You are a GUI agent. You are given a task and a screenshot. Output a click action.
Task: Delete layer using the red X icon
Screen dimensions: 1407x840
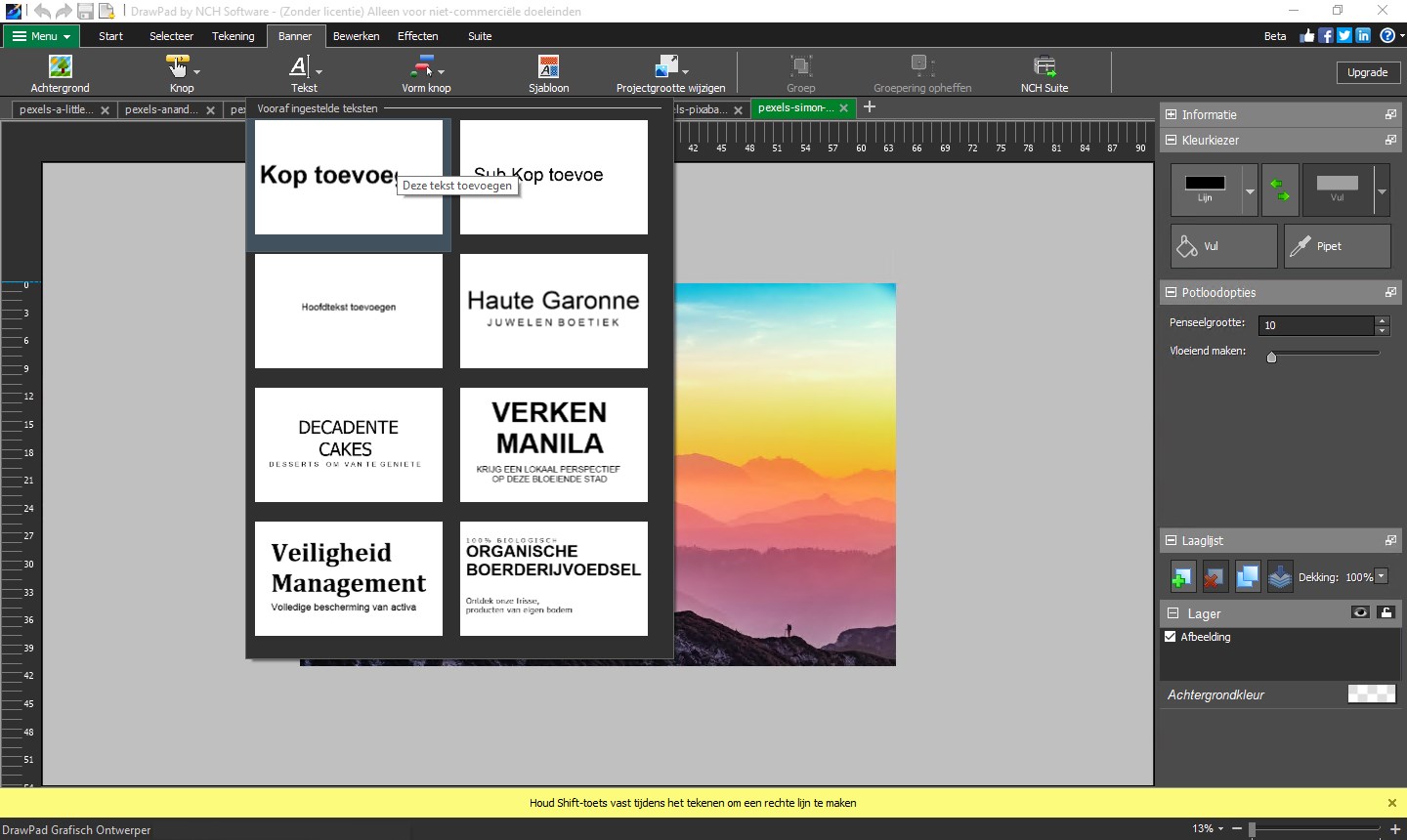point(1214,577)
